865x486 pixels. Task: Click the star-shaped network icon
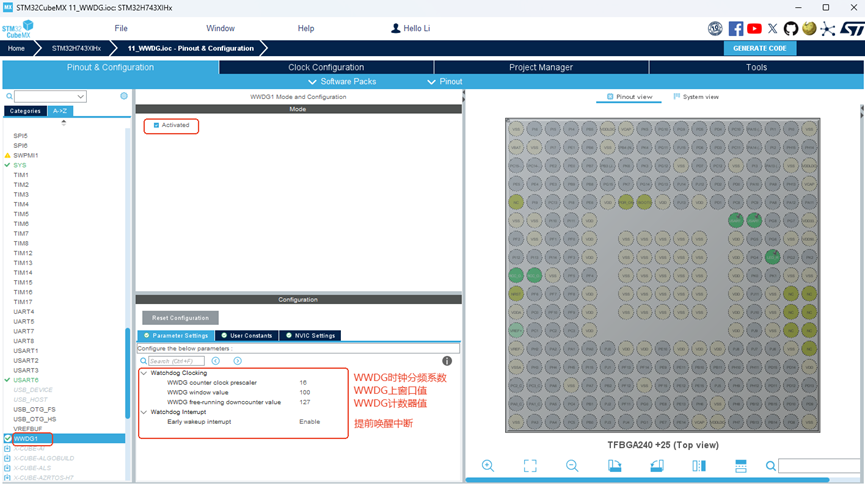click(827, 29)
